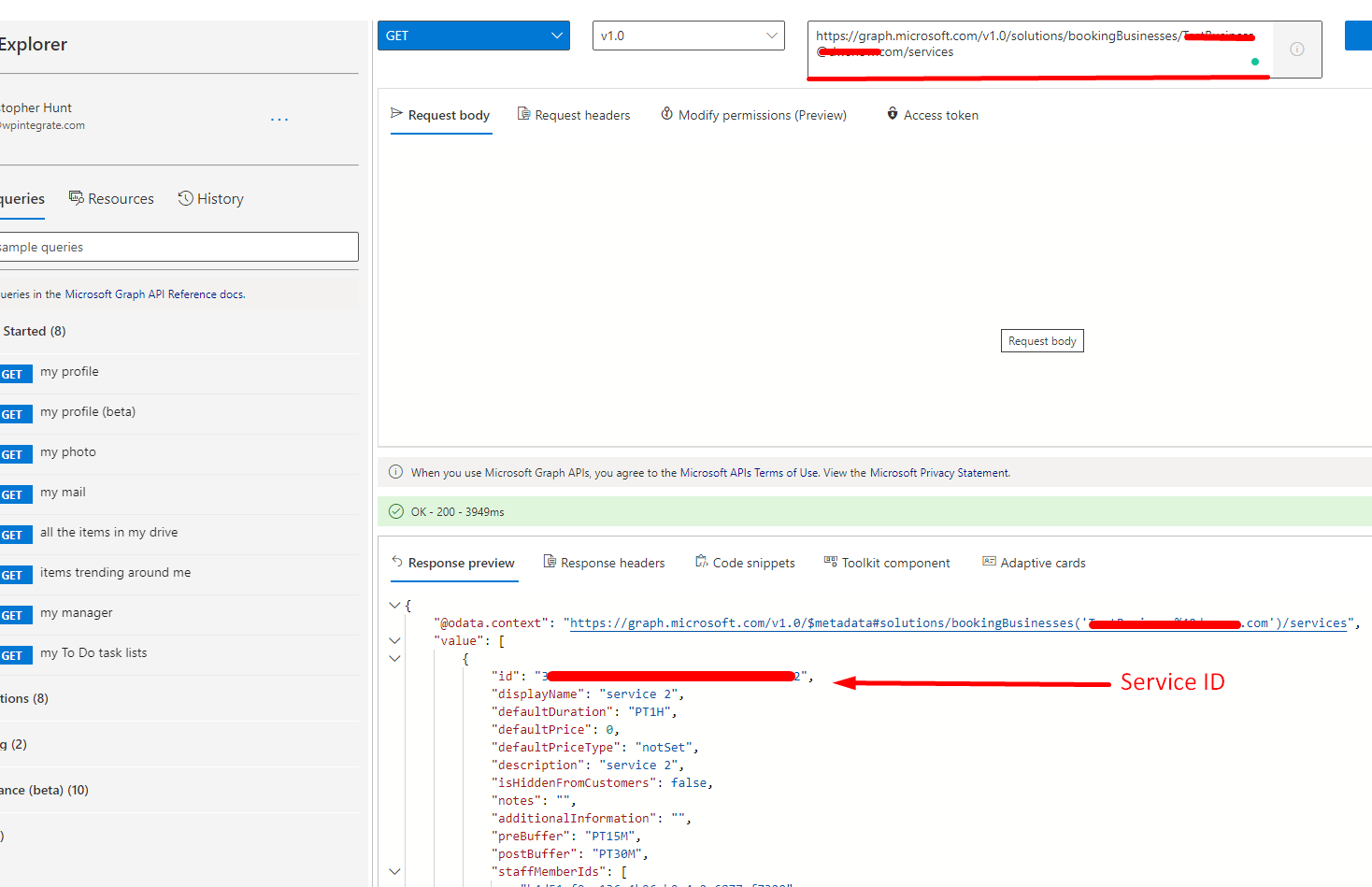Screen dimensions: 1372x887
Task: Run the "my profile" sample query
Action: click(x=178, y=373)
